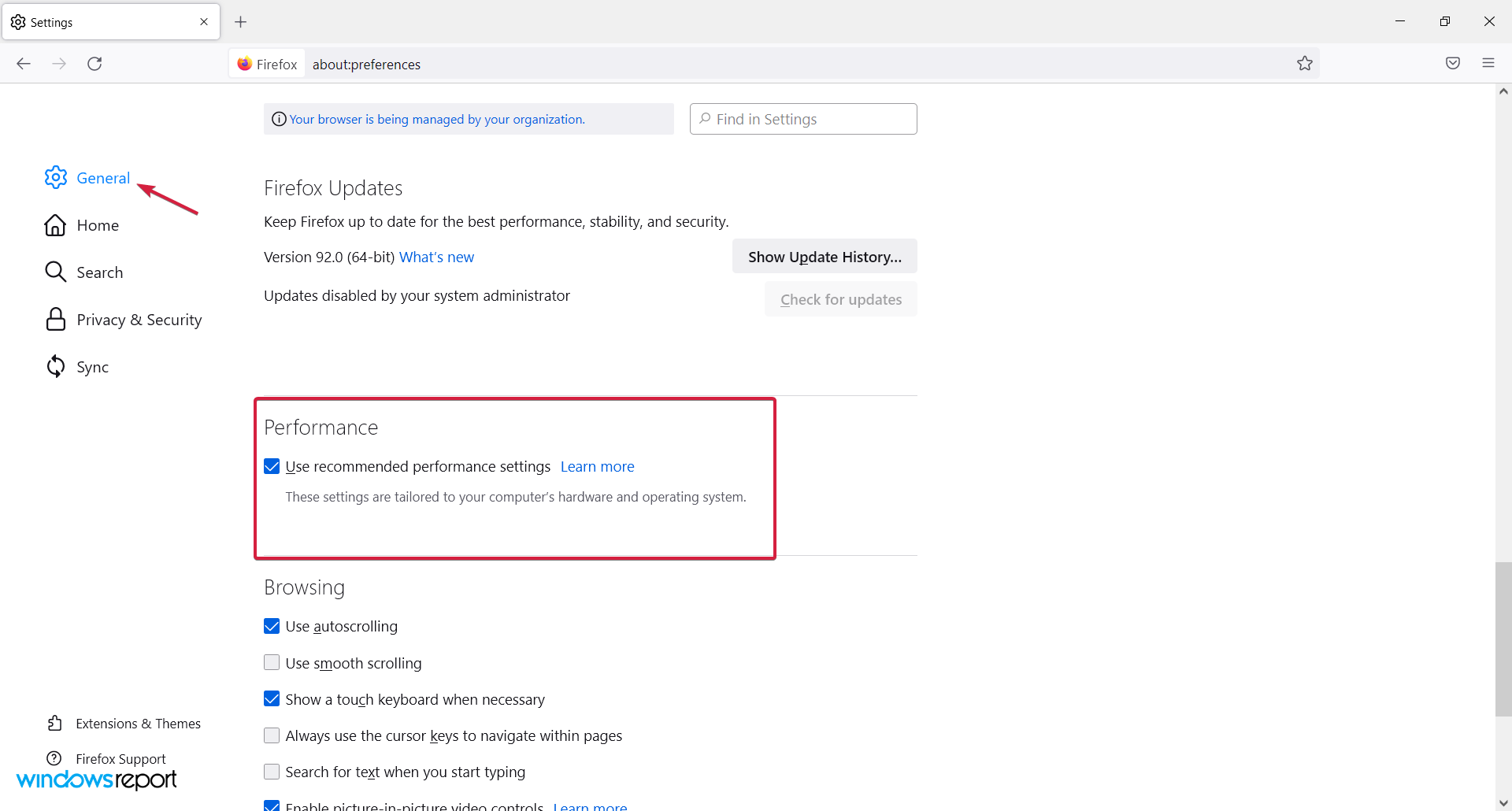Click the Firefox Support question mark icon
The width and height of the screenshot is (1512, 811).
point(54,758)
